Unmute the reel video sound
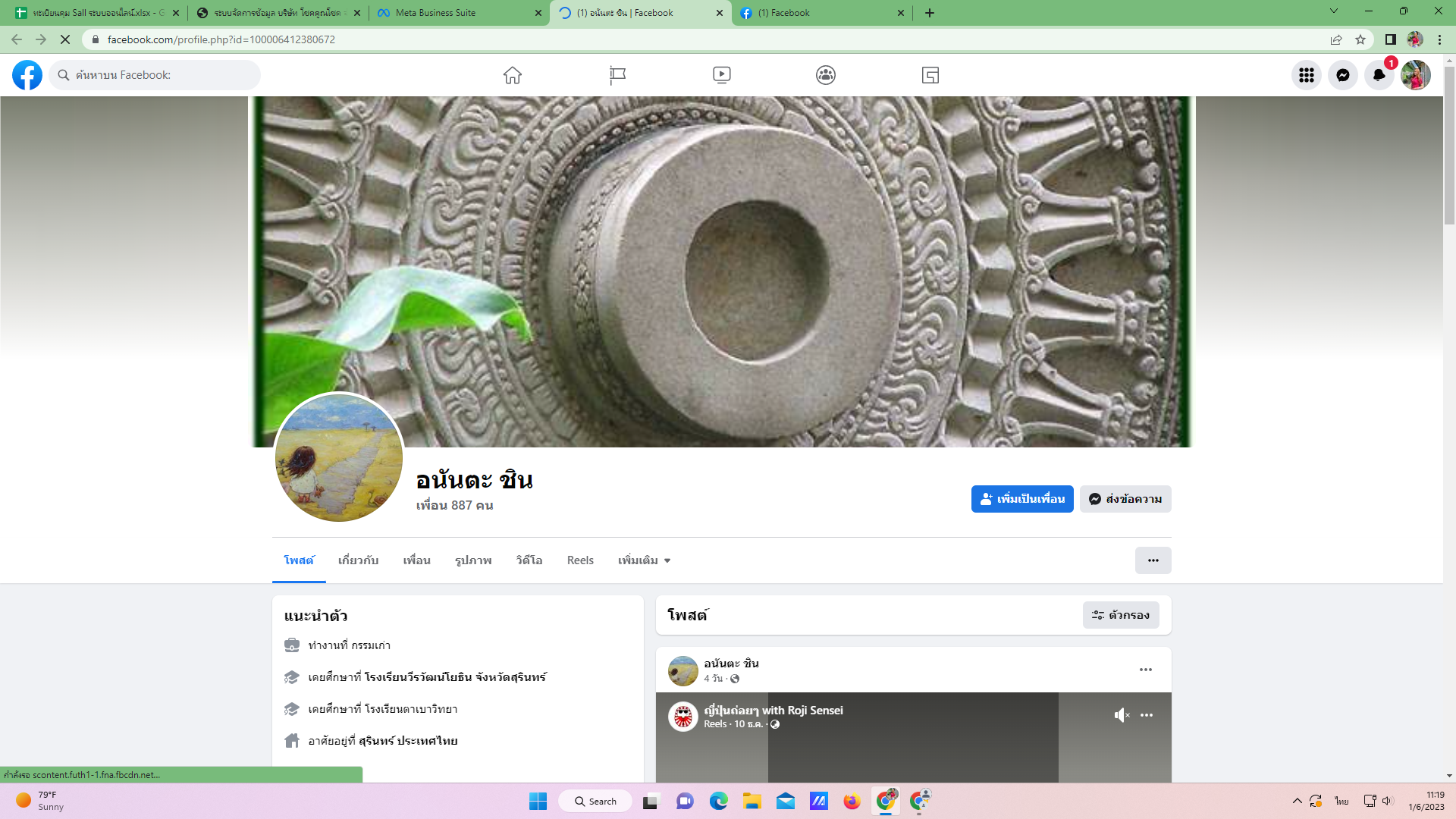This screenshot has height=819, width=1456. tap(1122, 715)
